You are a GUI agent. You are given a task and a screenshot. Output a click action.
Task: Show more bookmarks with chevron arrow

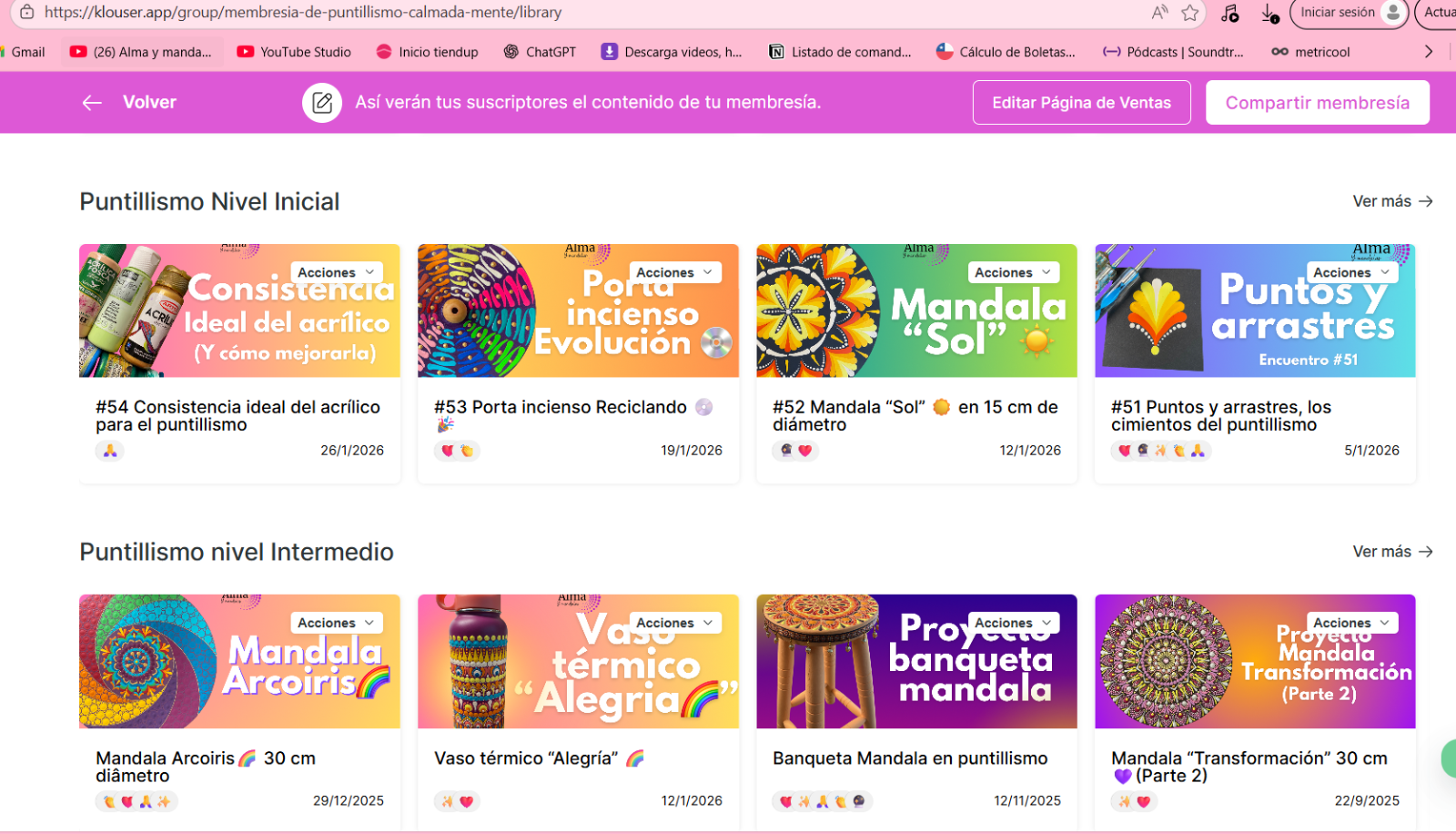click(1428, 52)
